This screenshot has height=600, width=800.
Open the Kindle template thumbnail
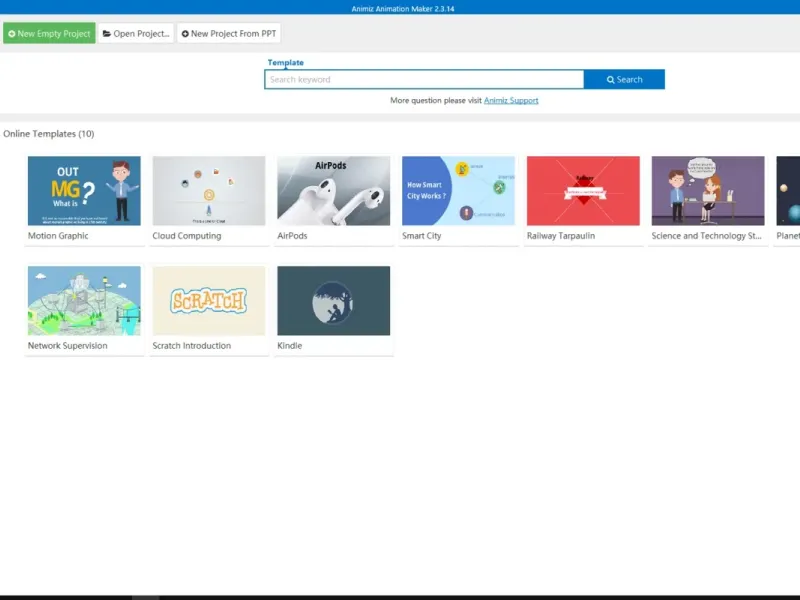coord(334,301)
